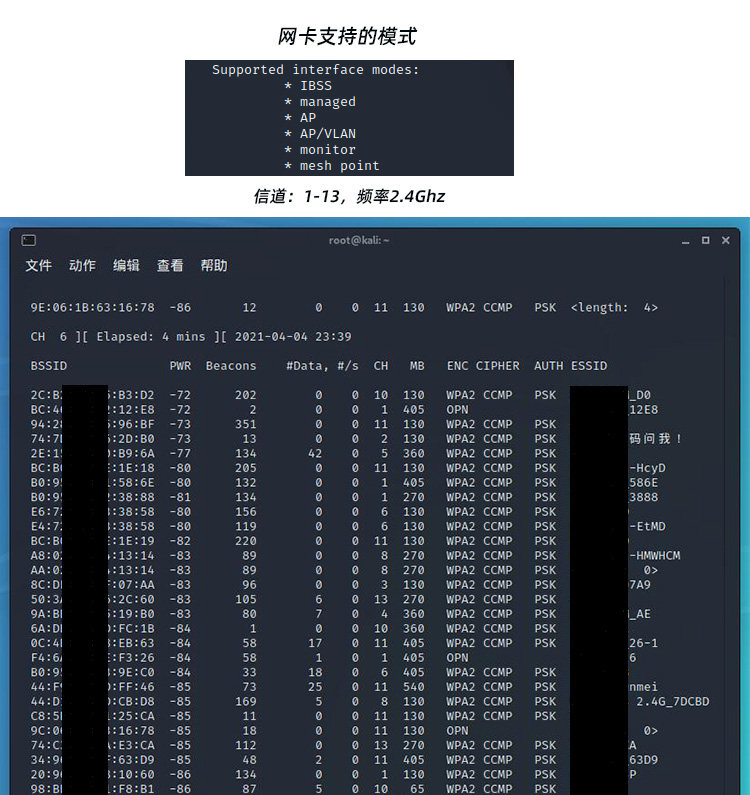This screenshot has height=795, width=750.
Task: Click ESSID ending 2.4G_7DCBD
Action: [672, 701]
